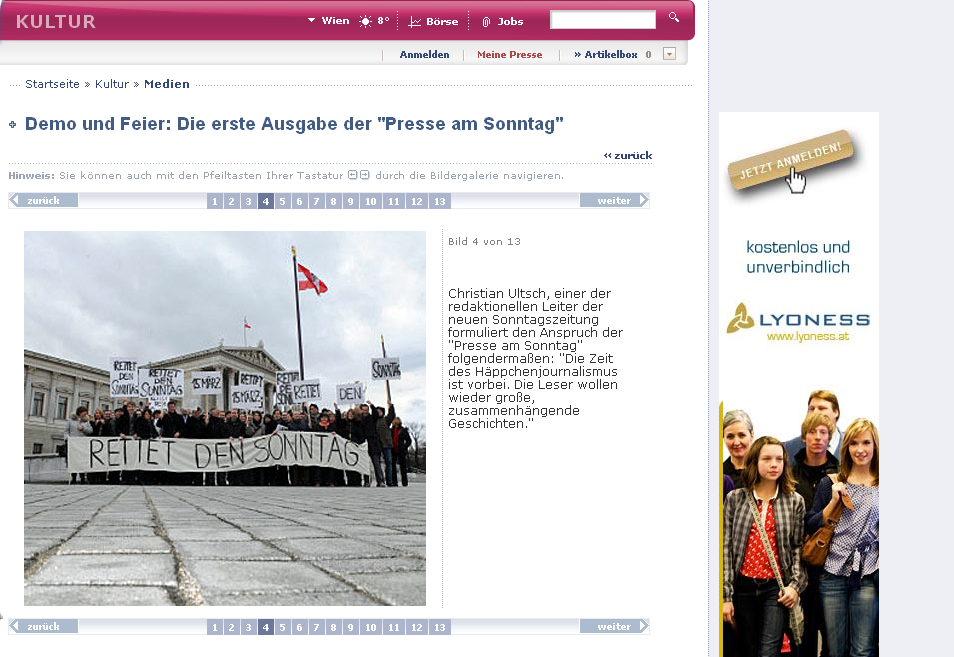The width and height of the screenshot is (954, 657).
Task: Click the "JETZT ANMELDEN!" ad button
Action: 790,160
